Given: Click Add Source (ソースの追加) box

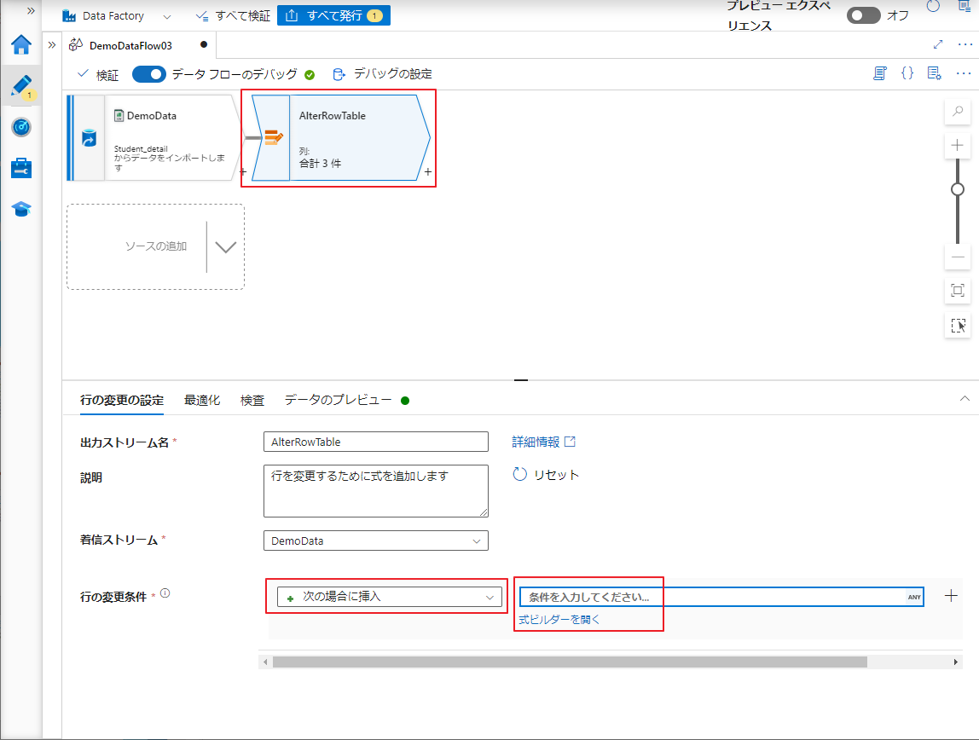Looking at the screenshot, I should pyautogui.click(x=155, y=247).
